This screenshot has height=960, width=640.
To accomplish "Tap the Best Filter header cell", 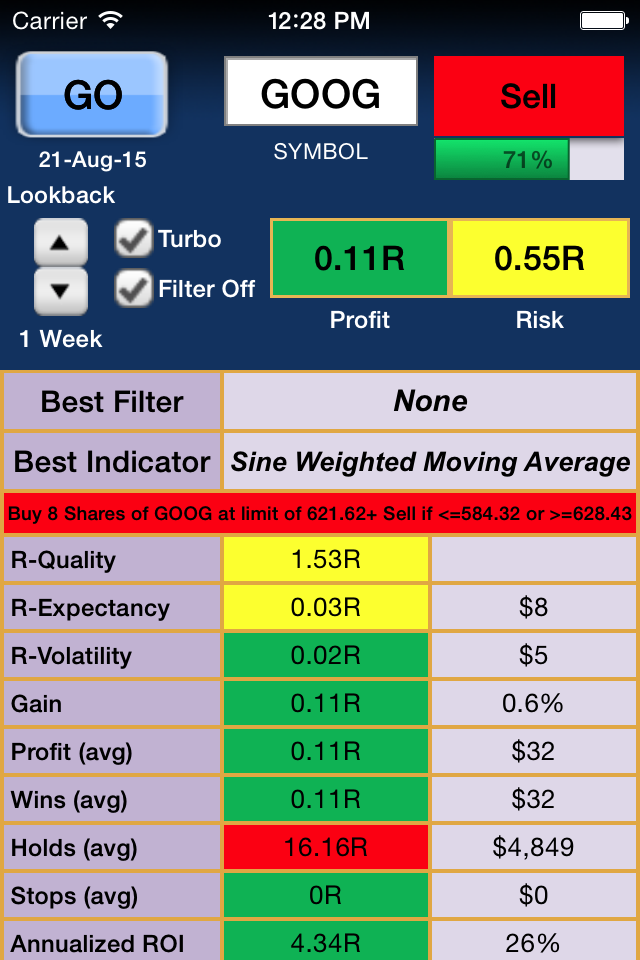I will (x=112, y=402).
